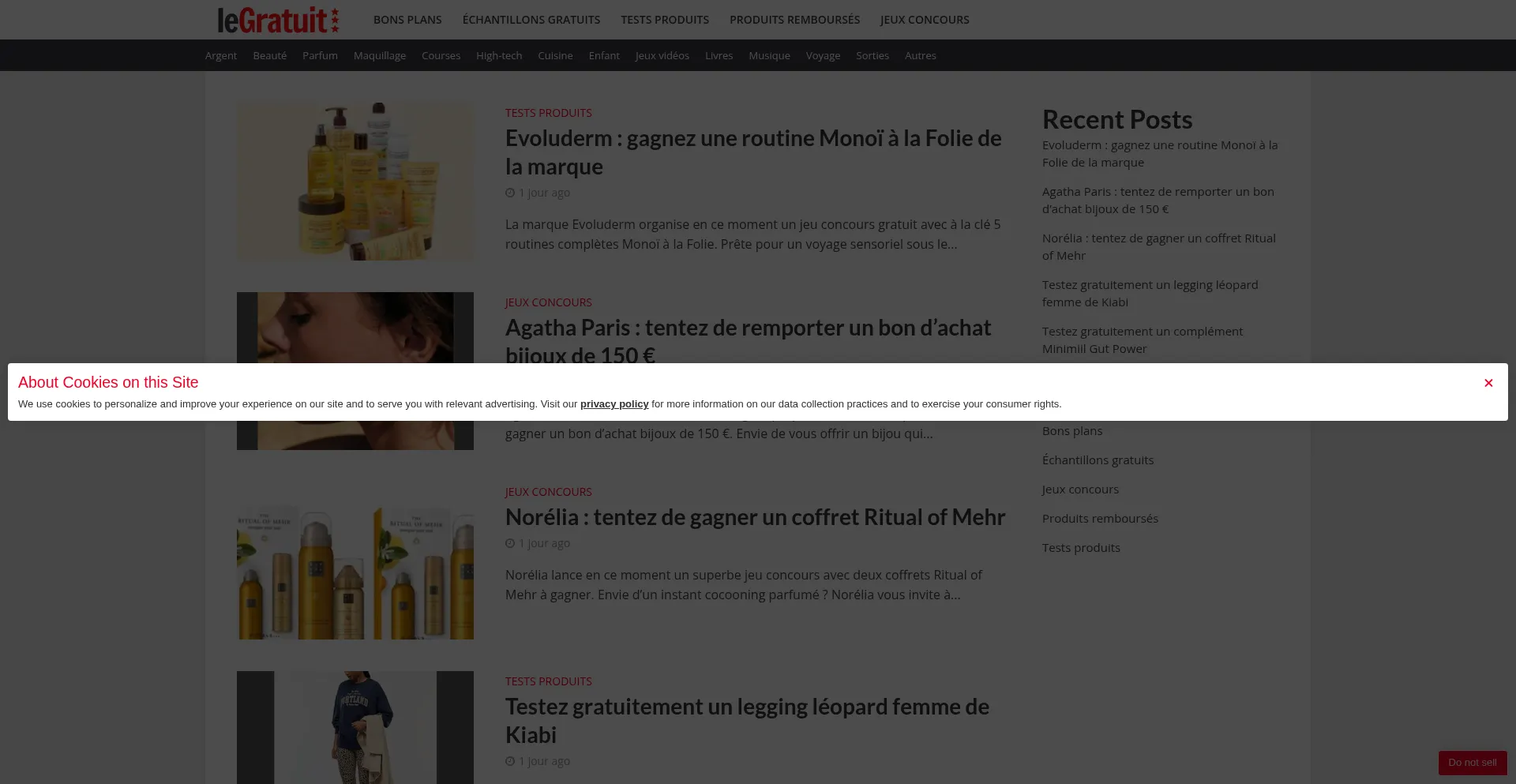Open the Bons plans sidebar category
Screen dimensions: 1516x784
pos(1072,431)
